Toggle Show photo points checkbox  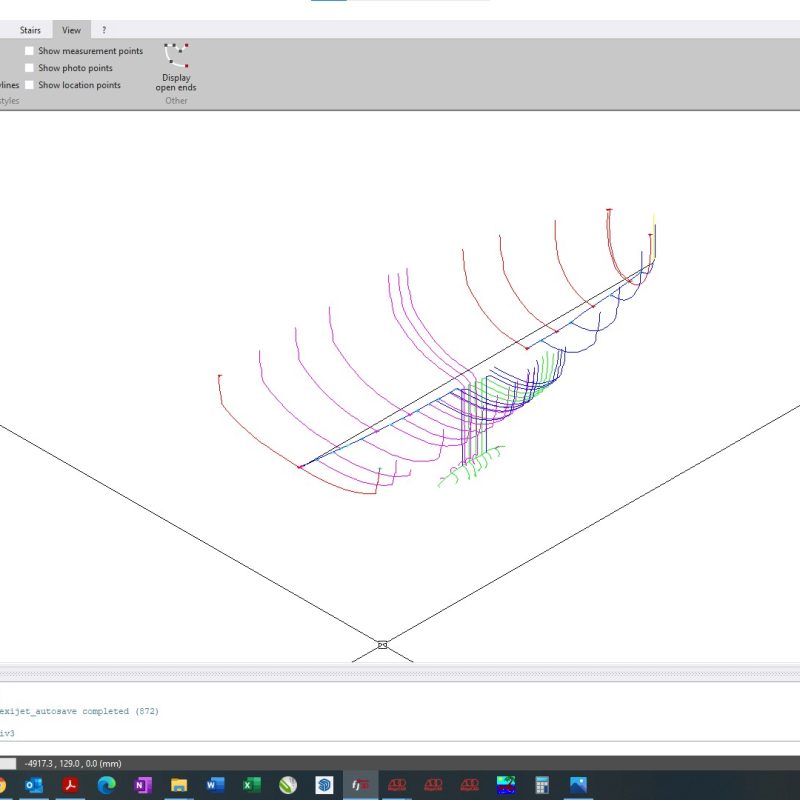(x=30, y=68)
